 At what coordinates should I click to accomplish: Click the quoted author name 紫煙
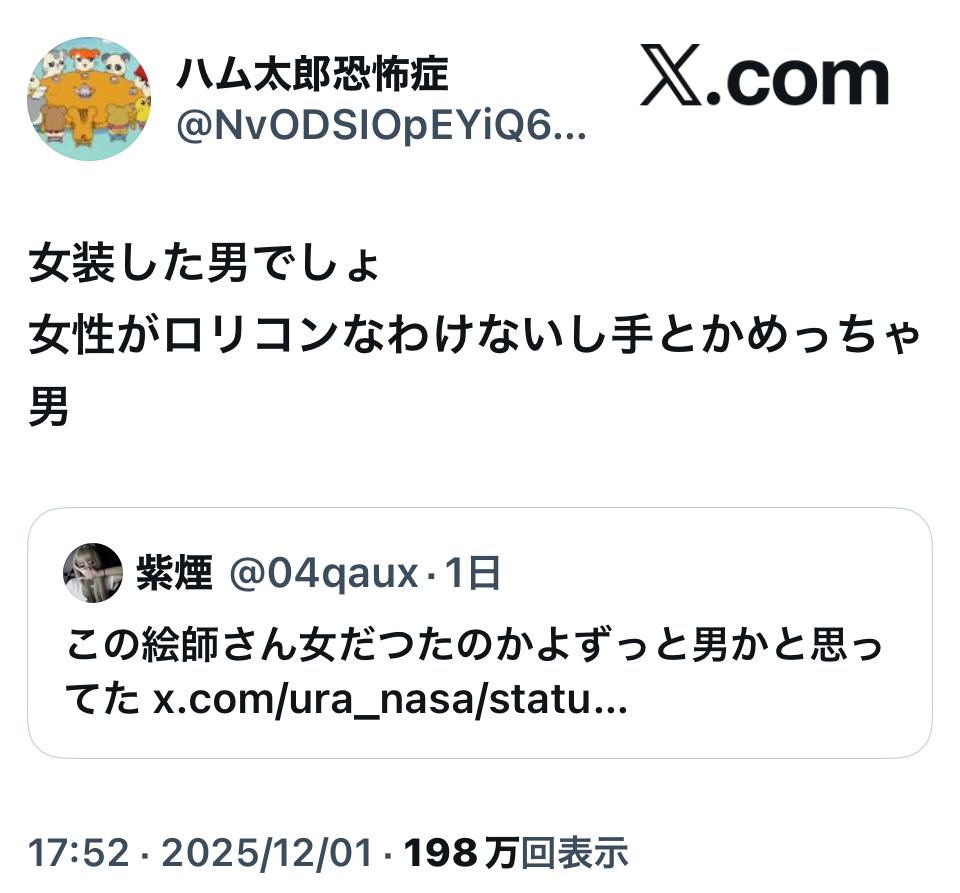tap(174, 573)
